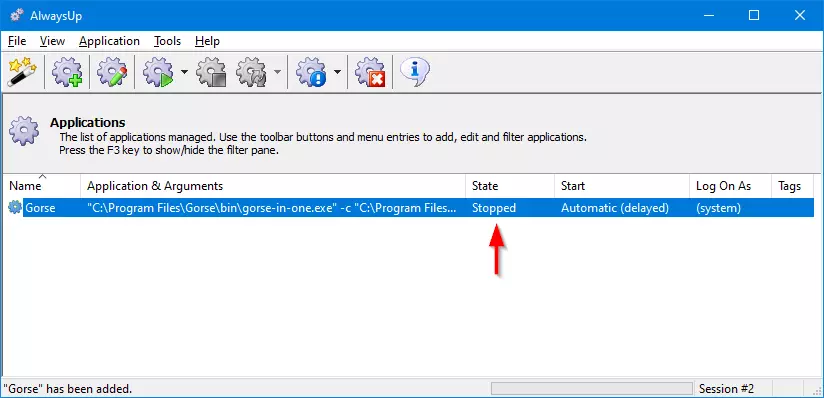Screen dimensions: 824x398
Task: Sort by the Log On As column
Action: (x=730, y=186)
